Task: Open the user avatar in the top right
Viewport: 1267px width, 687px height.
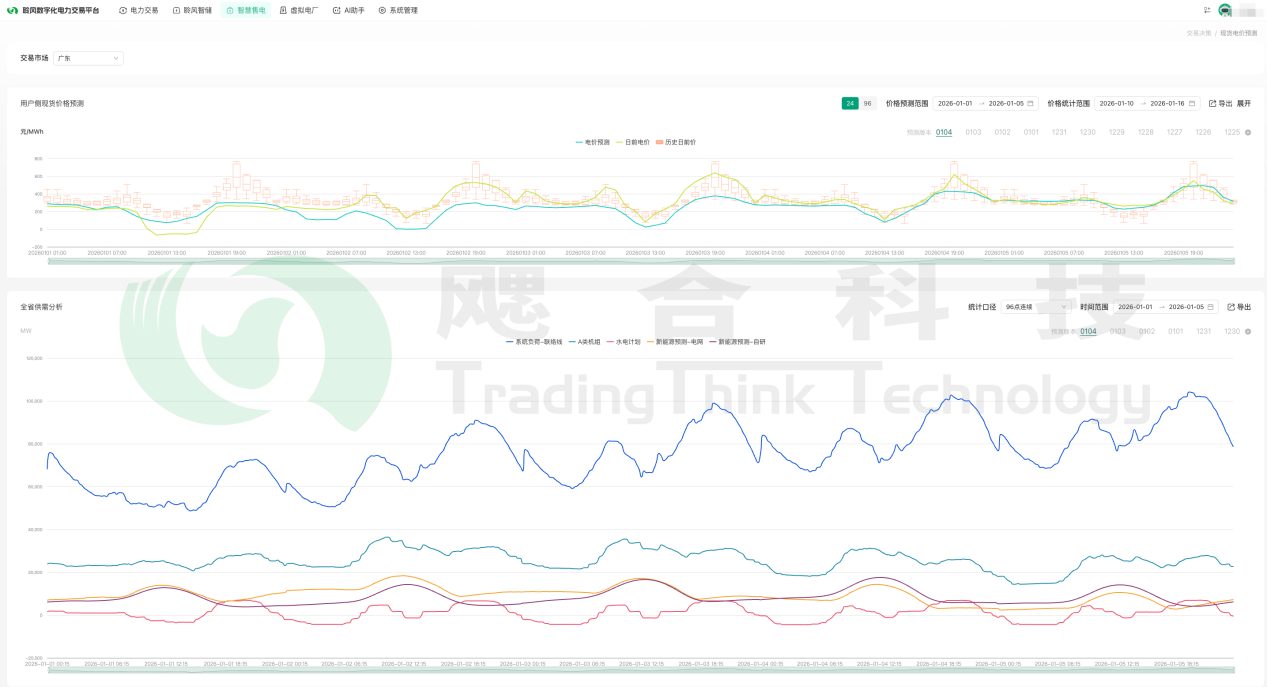Action: [x=1224, y=10]
